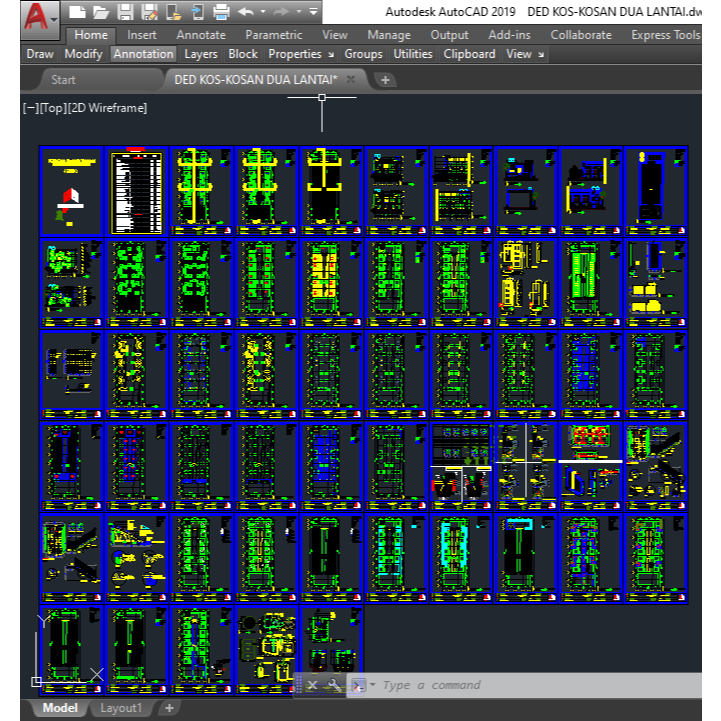Screen dimensions: 721x721
Task: Save the drawing with the Save icon
Action: 125,12
